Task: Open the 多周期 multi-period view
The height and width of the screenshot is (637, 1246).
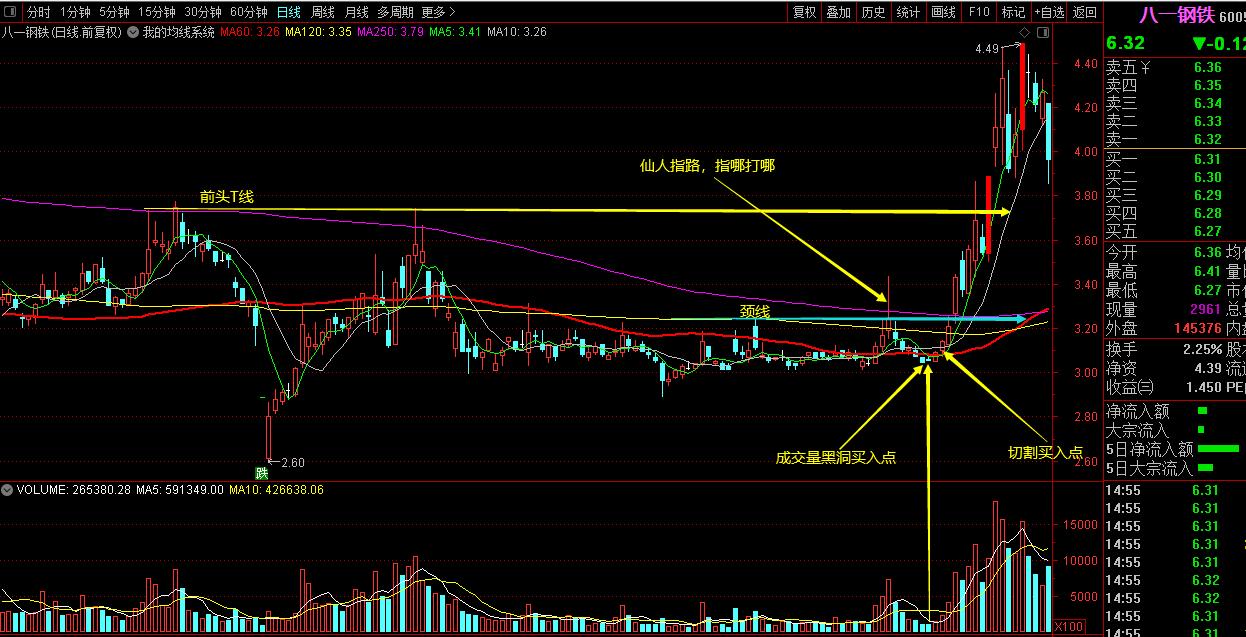Action: coord(395,12)
